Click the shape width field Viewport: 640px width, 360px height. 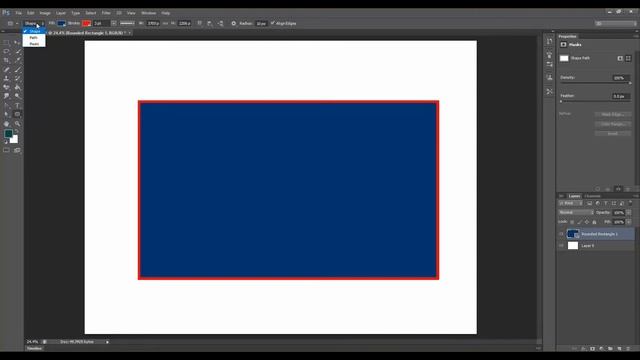coord(153,24)
